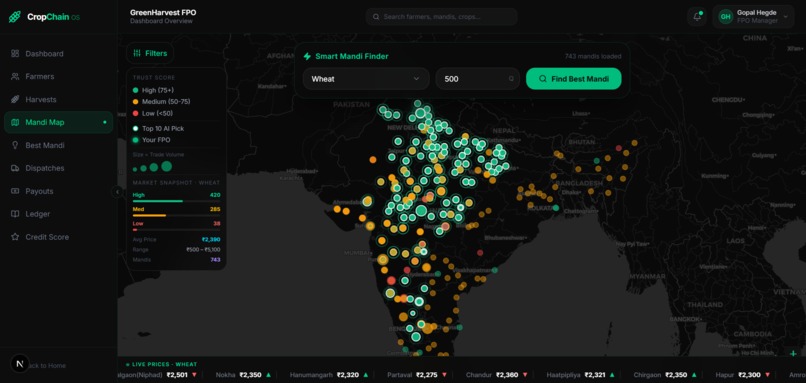This screenshot has height=383, width=806.
Task: Click the Dashboard grid icon in sidebar
Action: [15, 53]
